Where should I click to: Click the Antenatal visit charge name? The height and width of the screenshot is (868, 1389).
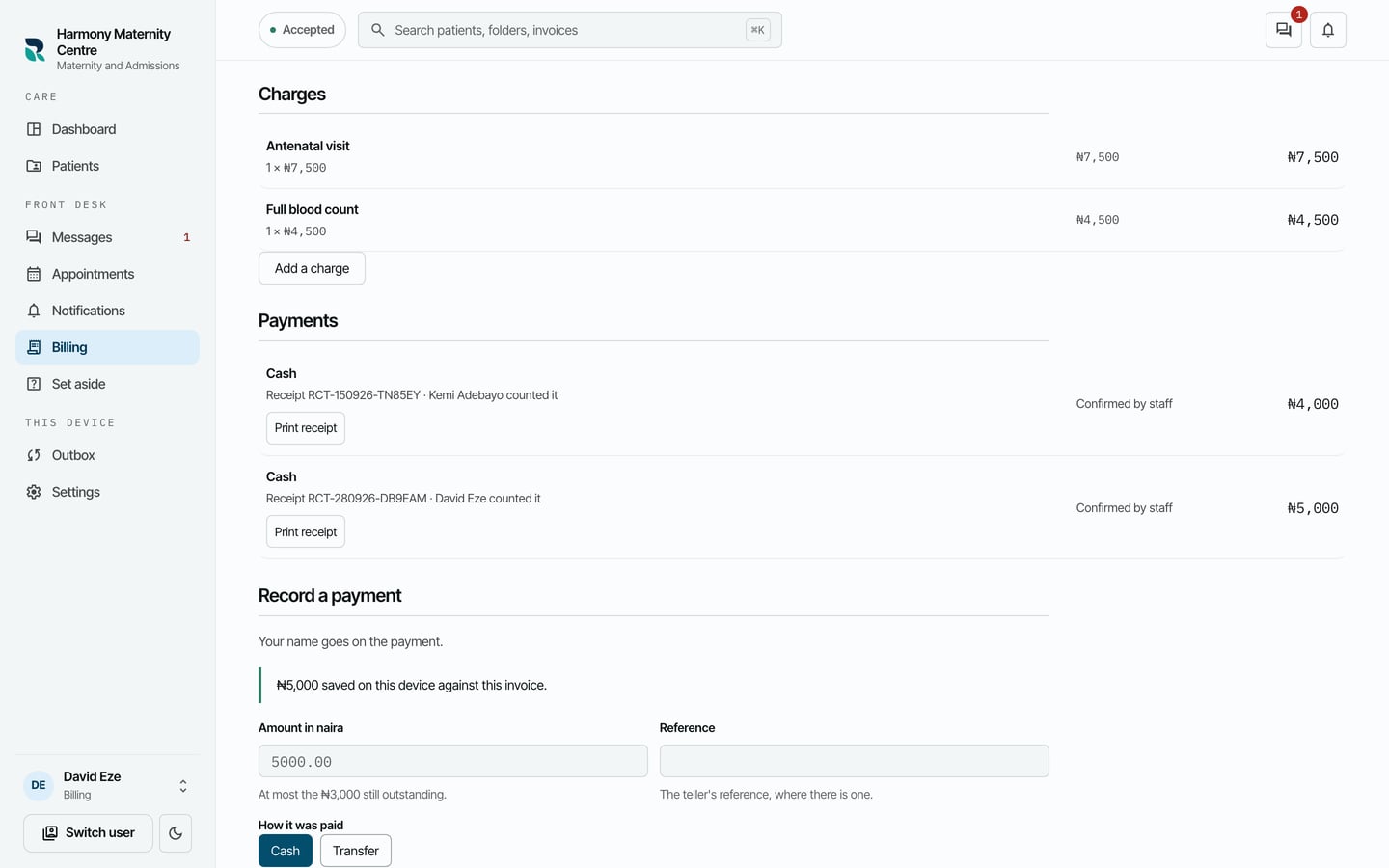point(308,146)
